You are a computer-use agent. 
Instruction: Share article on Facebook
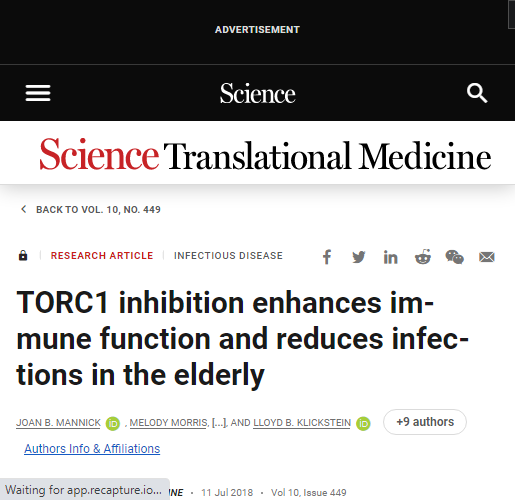tap(327, 257)
